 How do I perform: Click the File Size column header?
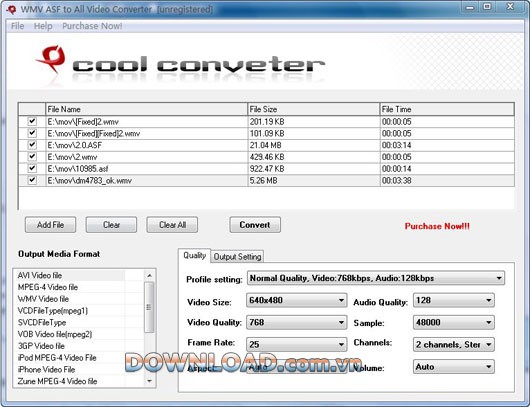click(x=314, y=109)
